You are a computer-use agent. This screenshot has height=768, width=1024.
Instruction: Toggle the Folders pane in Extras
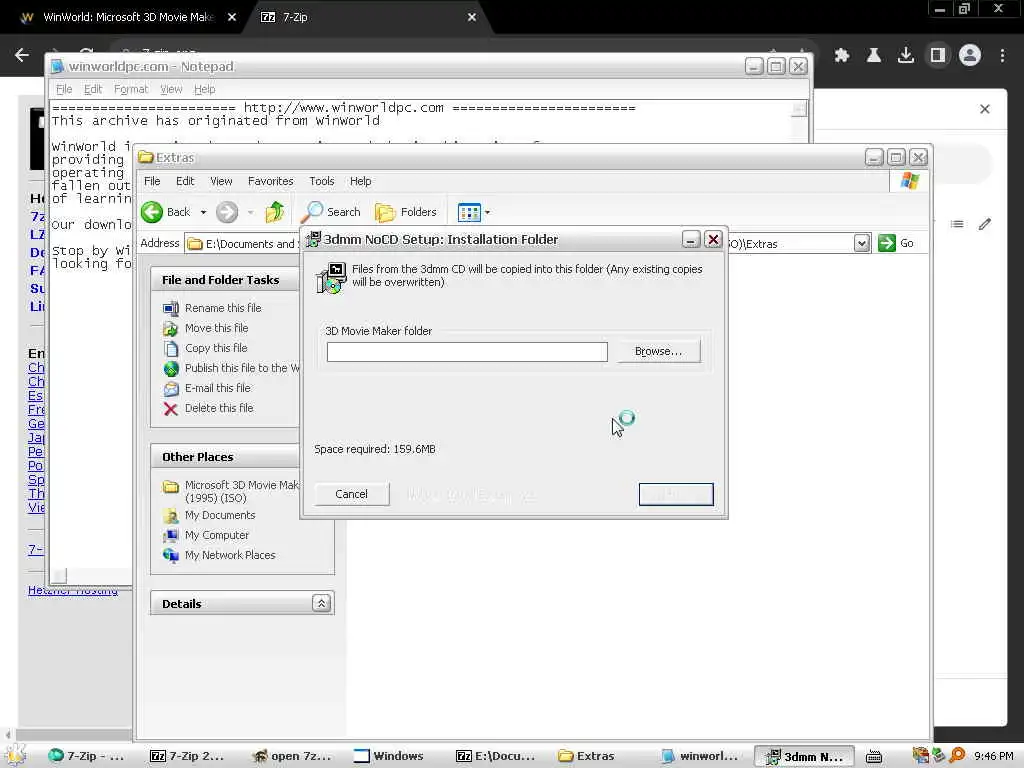pyautogui.click(x=406, y=212)
